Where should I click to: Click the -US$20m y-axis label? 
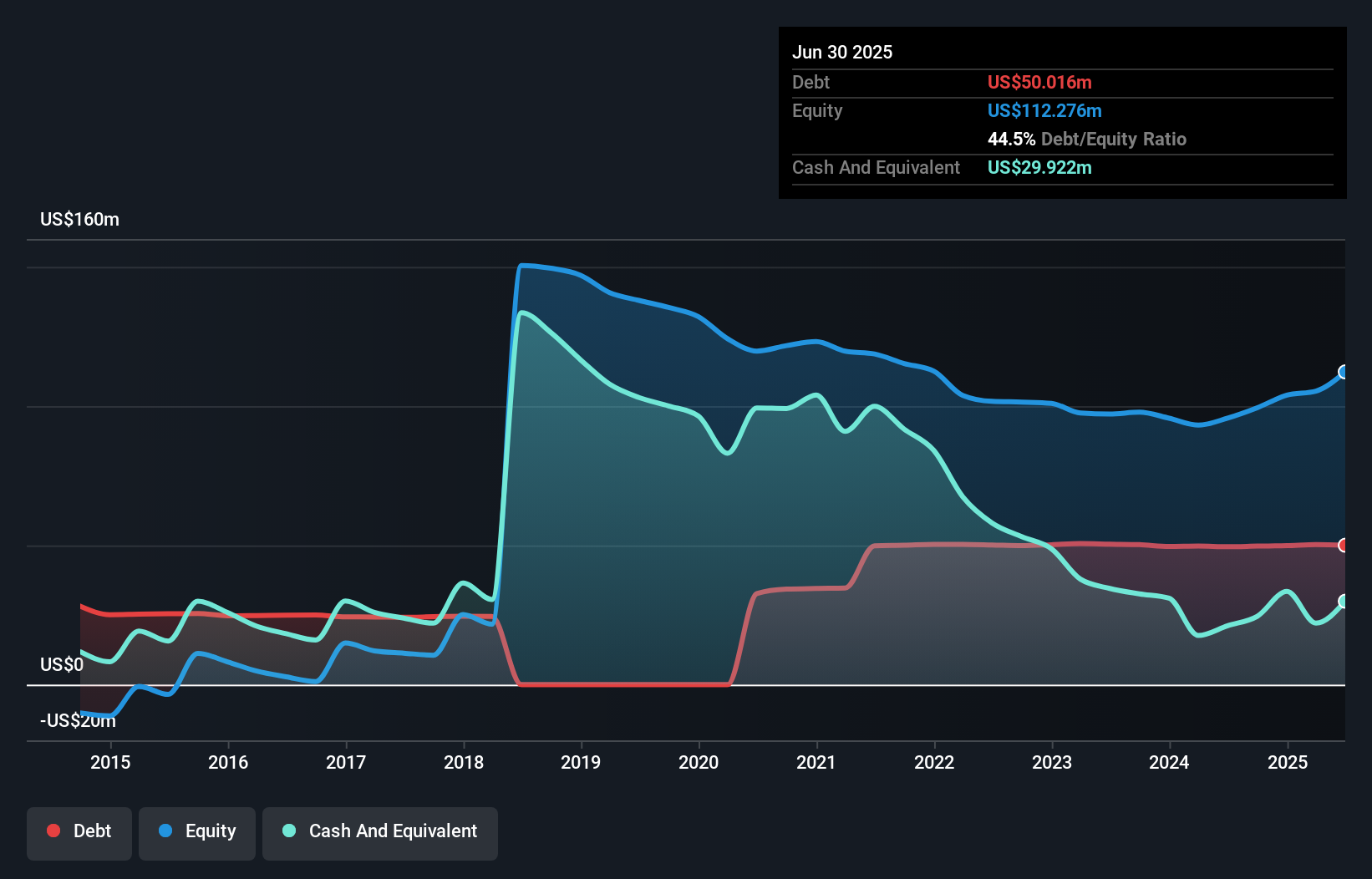coord(78,720)
